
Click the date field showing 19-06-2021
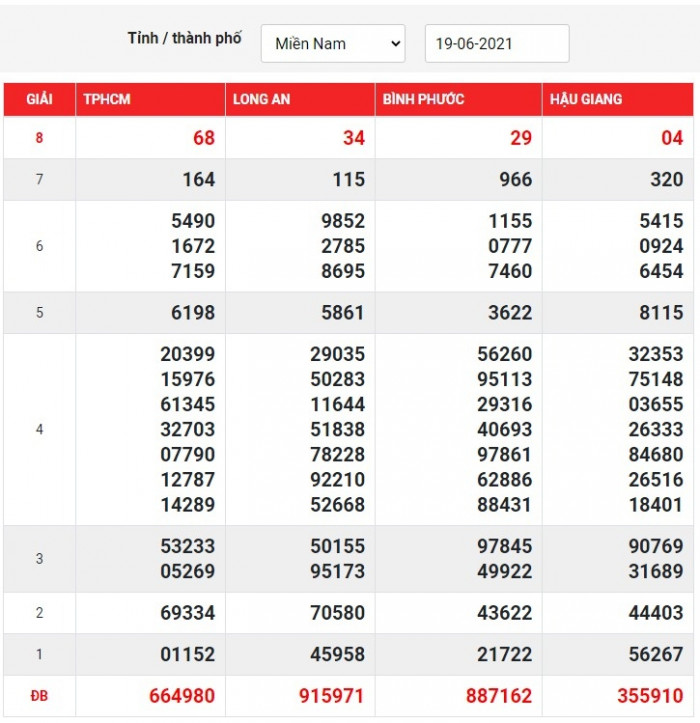coord(497,44)
